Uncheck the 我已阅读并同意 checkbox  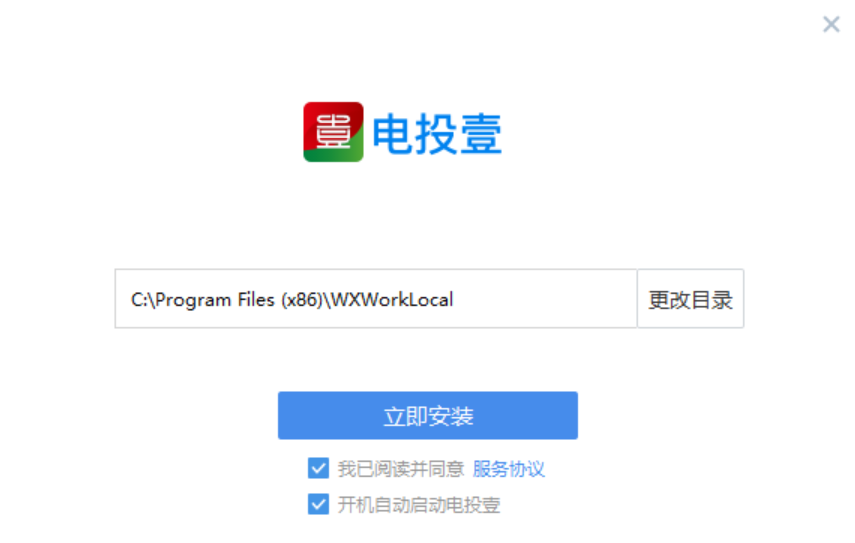318,469
